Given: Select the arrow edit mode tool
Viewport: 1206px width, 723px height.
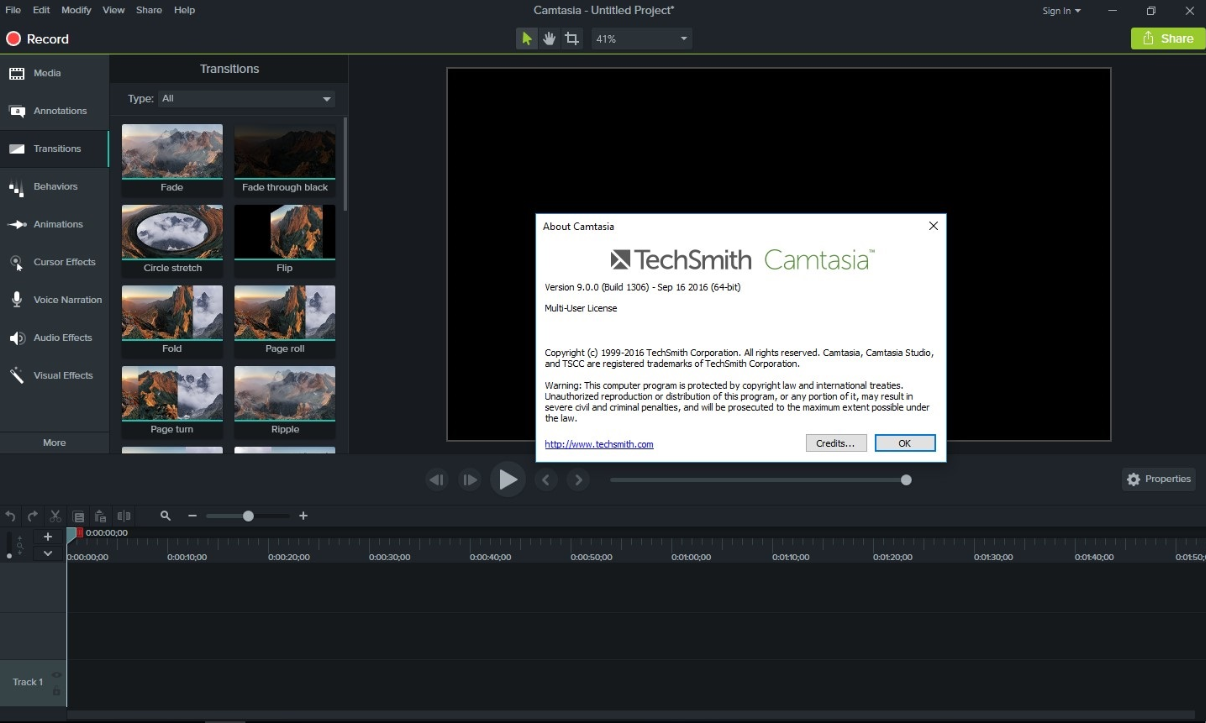Looking at the screenshot, I should click(526, 39).
